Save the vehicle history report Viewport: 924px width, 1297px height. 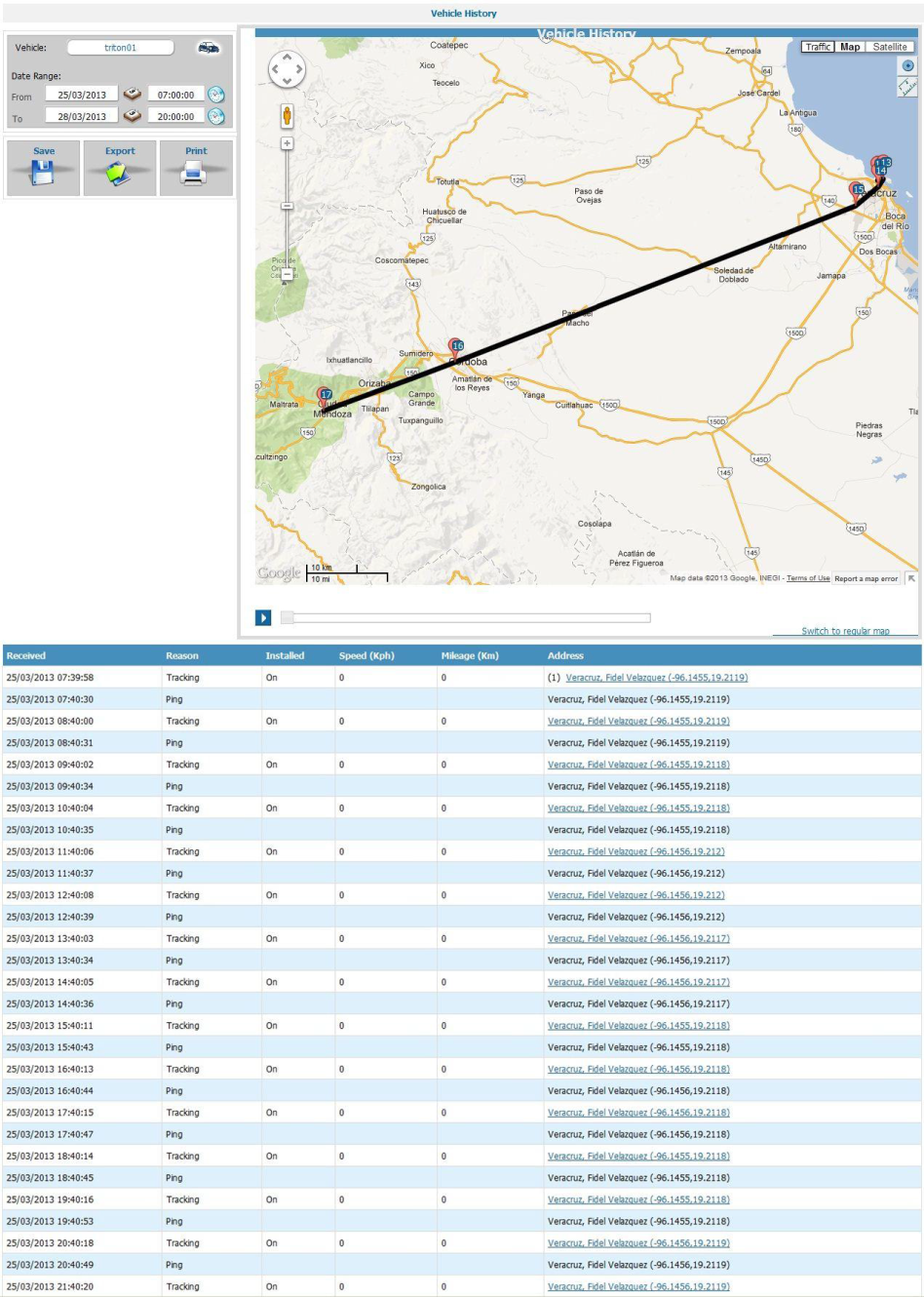click(43, 168)
